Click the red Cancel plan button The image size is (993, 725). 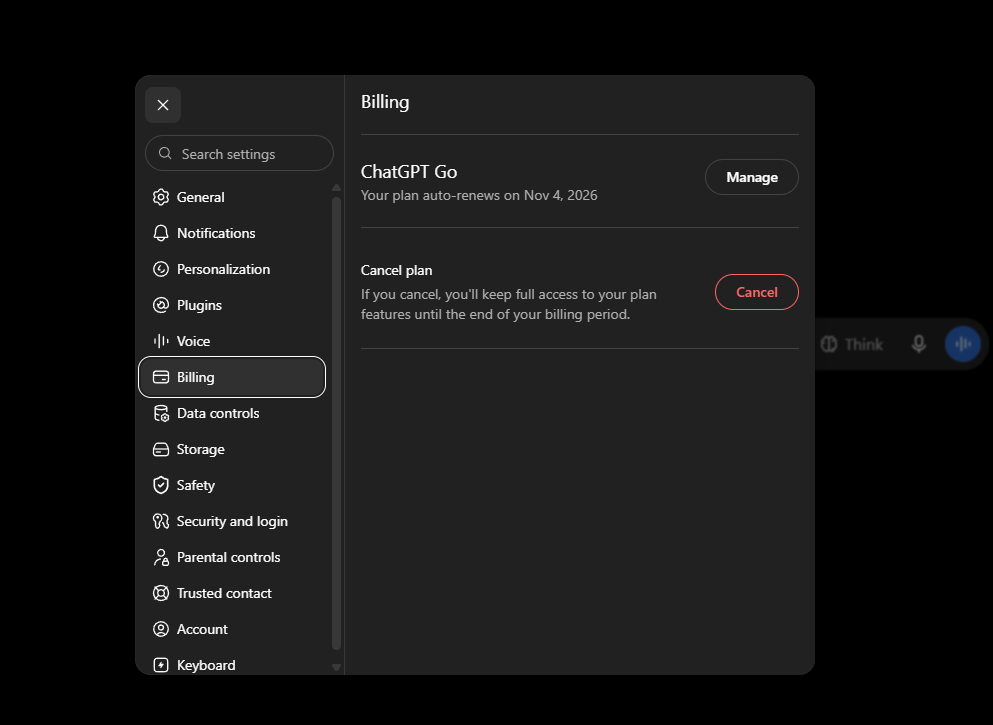(757, 292)
